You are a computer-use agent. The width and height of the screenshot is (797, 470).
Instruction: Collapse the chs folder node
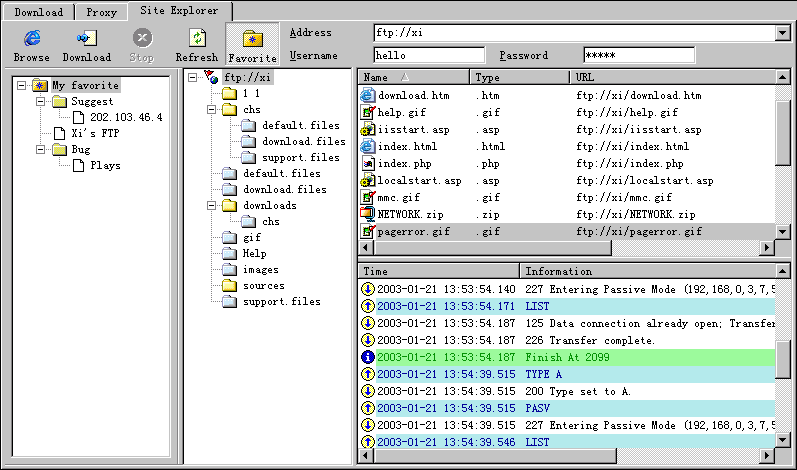point(211,109)
